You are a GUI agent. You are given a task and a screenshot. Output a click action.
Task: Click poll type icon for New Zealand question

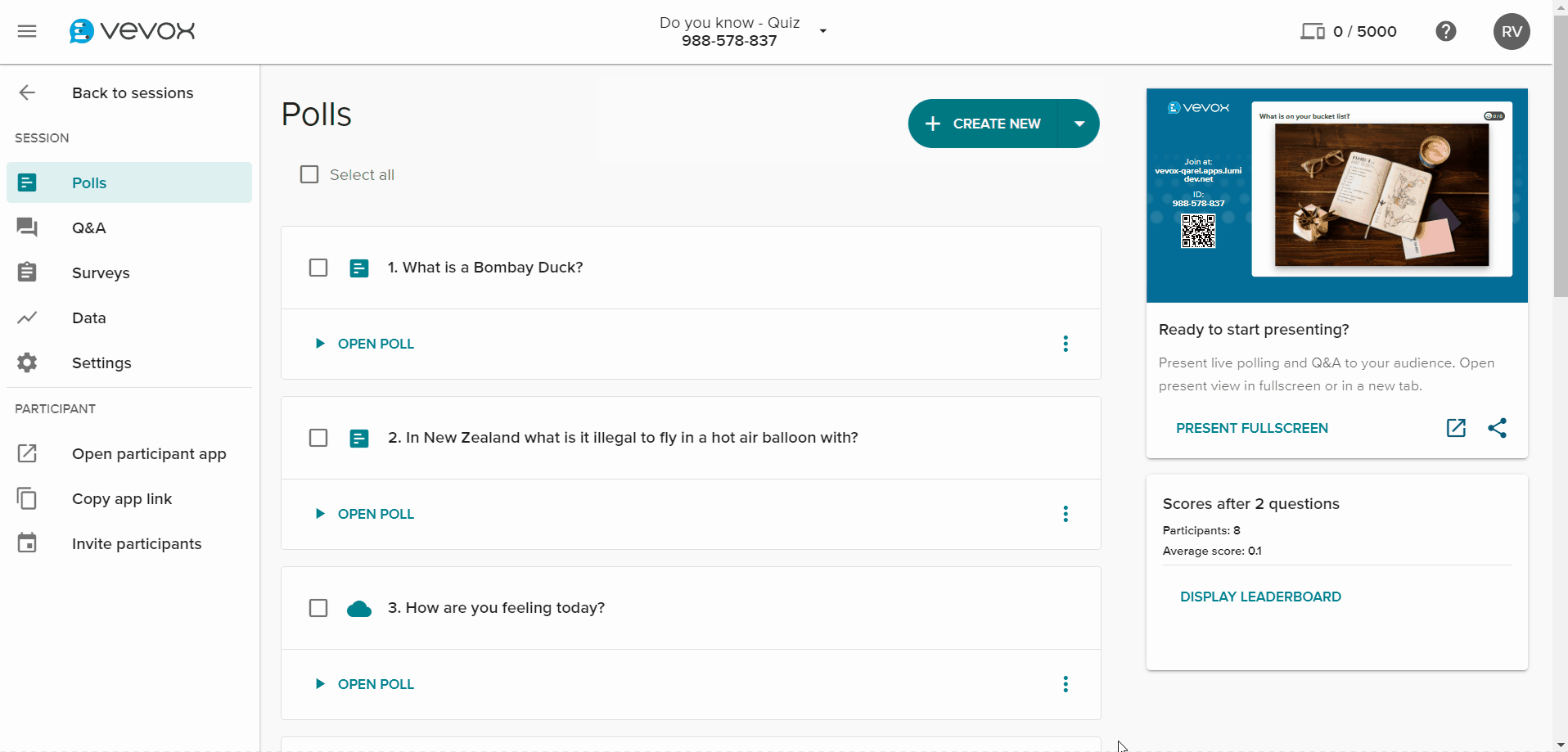(x=359, y=439)
